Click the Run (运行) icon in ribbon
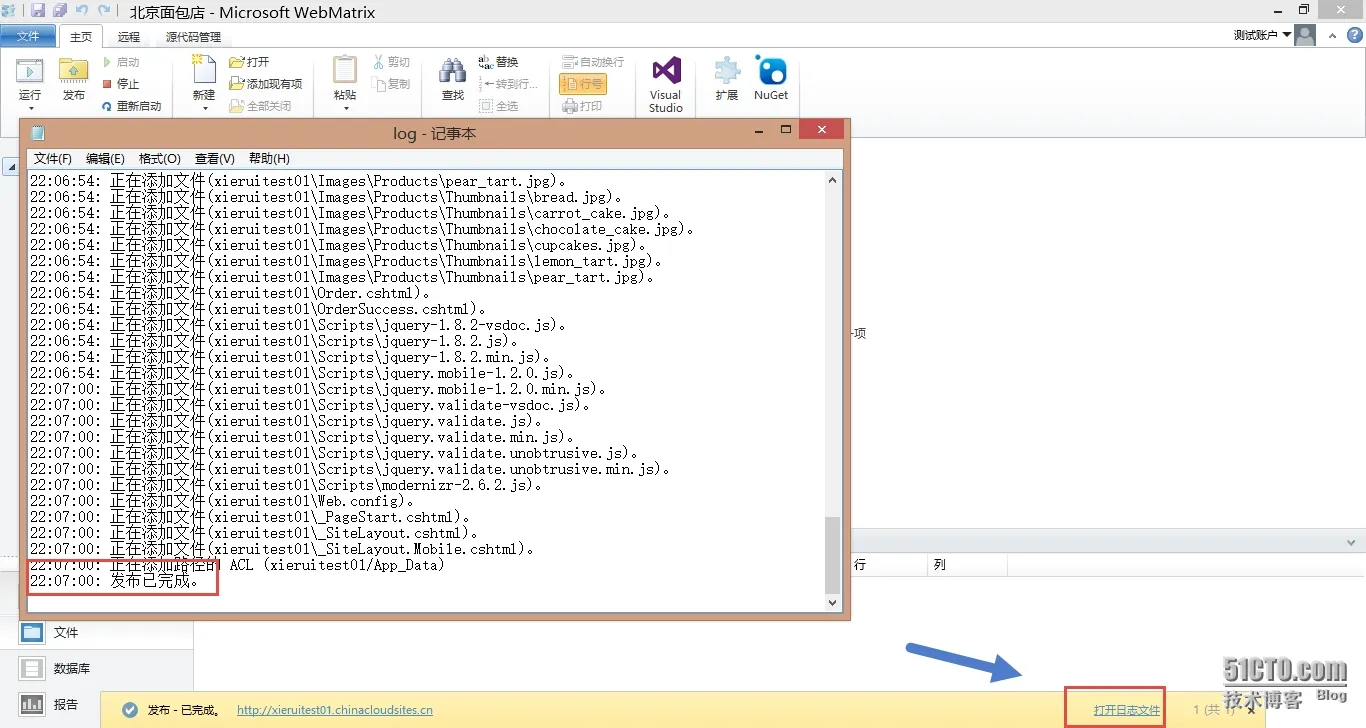Screen dimensions: 1366x728 30,72
